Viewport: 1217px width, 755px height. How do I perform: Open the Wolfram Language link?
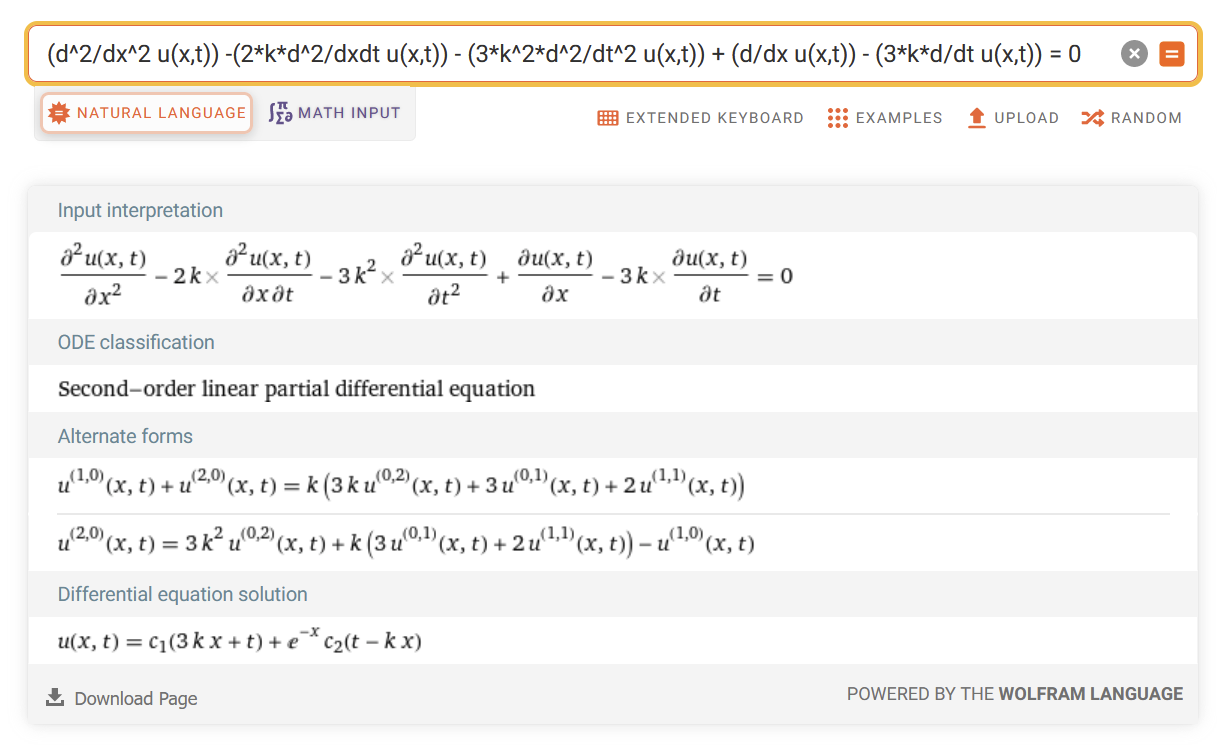(x=1090, y=694)
